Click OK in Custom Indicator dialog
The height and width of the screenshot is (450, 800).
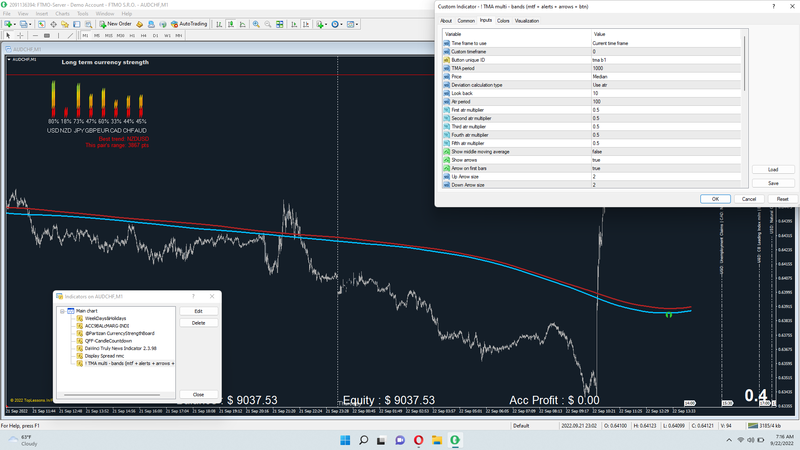[715, 199]
